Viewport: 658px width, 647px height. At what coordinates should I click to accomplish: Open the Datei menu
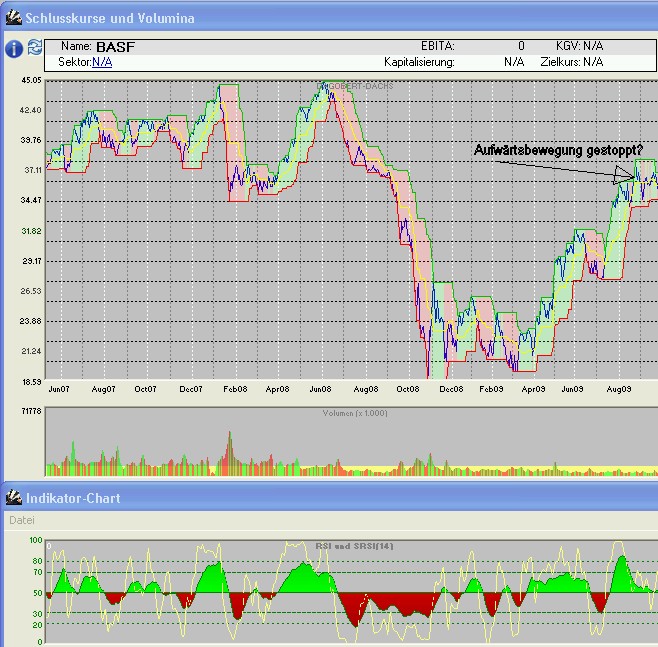(x=22, y=520)
